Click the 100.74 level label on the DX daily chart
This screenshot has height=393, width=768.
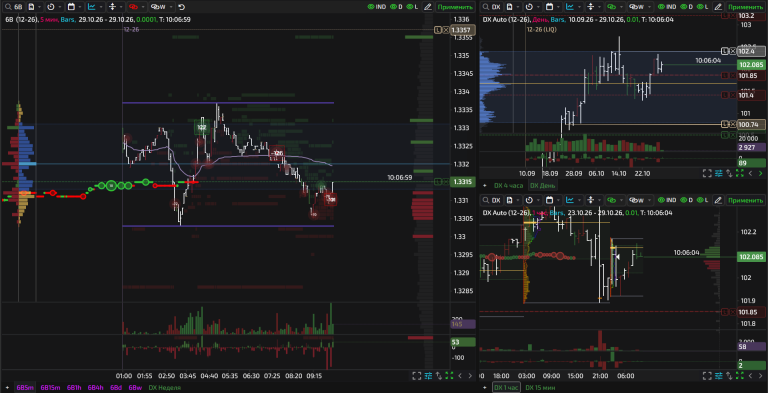coord(752,124)
